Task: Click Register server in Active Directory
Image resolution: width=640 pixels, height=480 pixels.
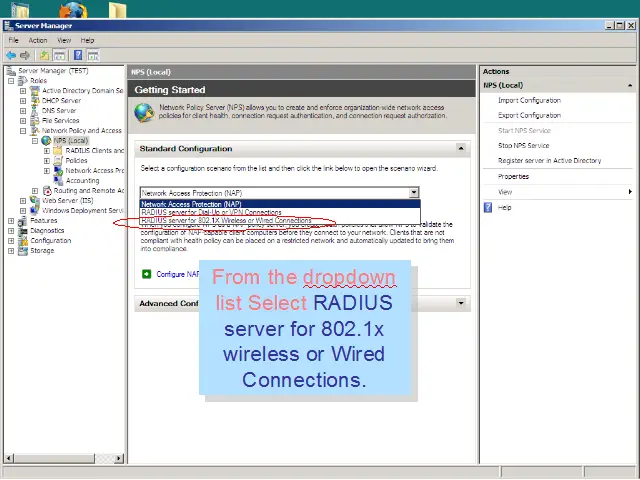Action: [549, 161]
